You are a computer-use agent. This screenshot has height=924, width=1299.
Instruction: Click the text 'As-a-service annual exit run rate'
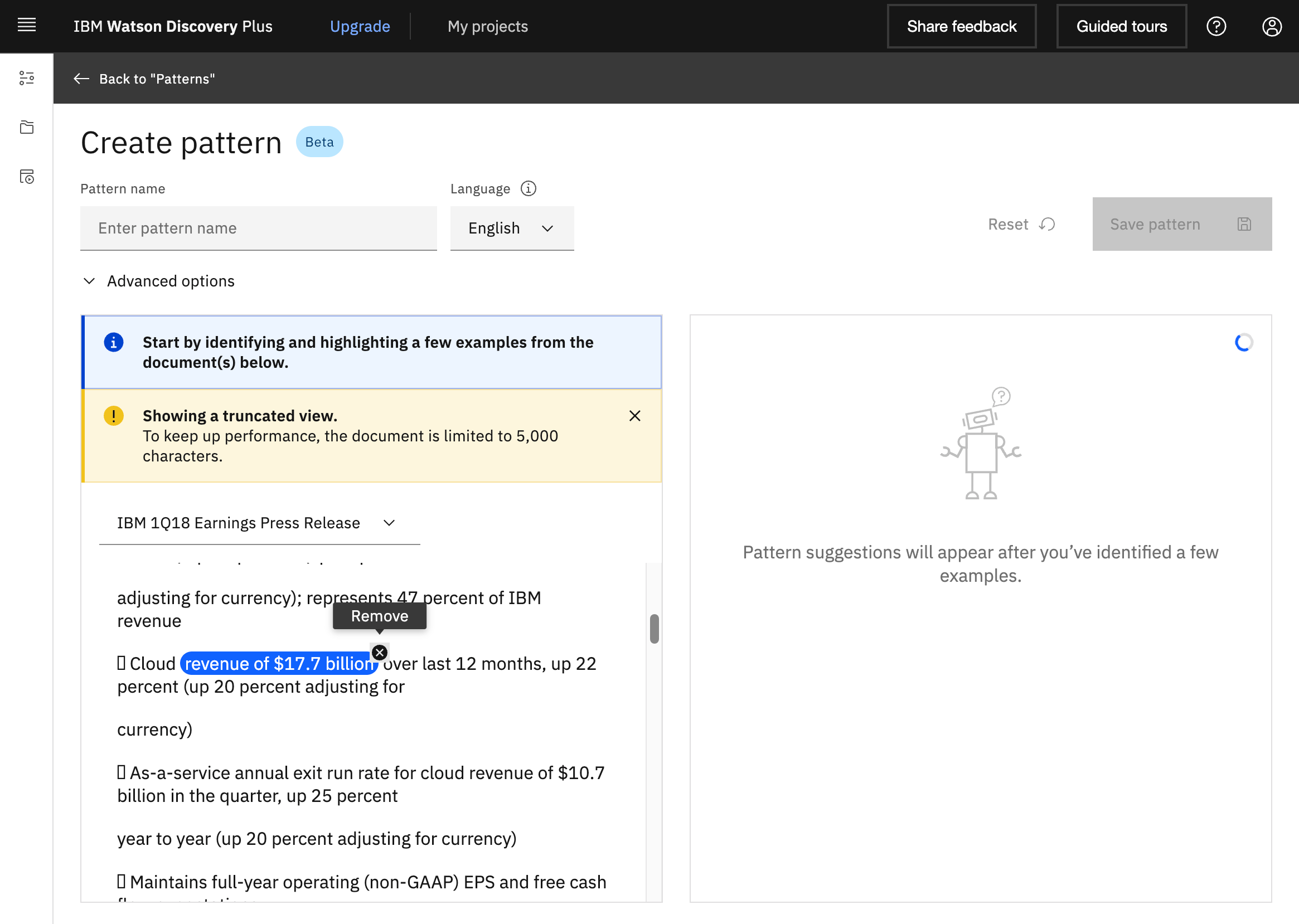pyautogui.click(x=260, y=772)
